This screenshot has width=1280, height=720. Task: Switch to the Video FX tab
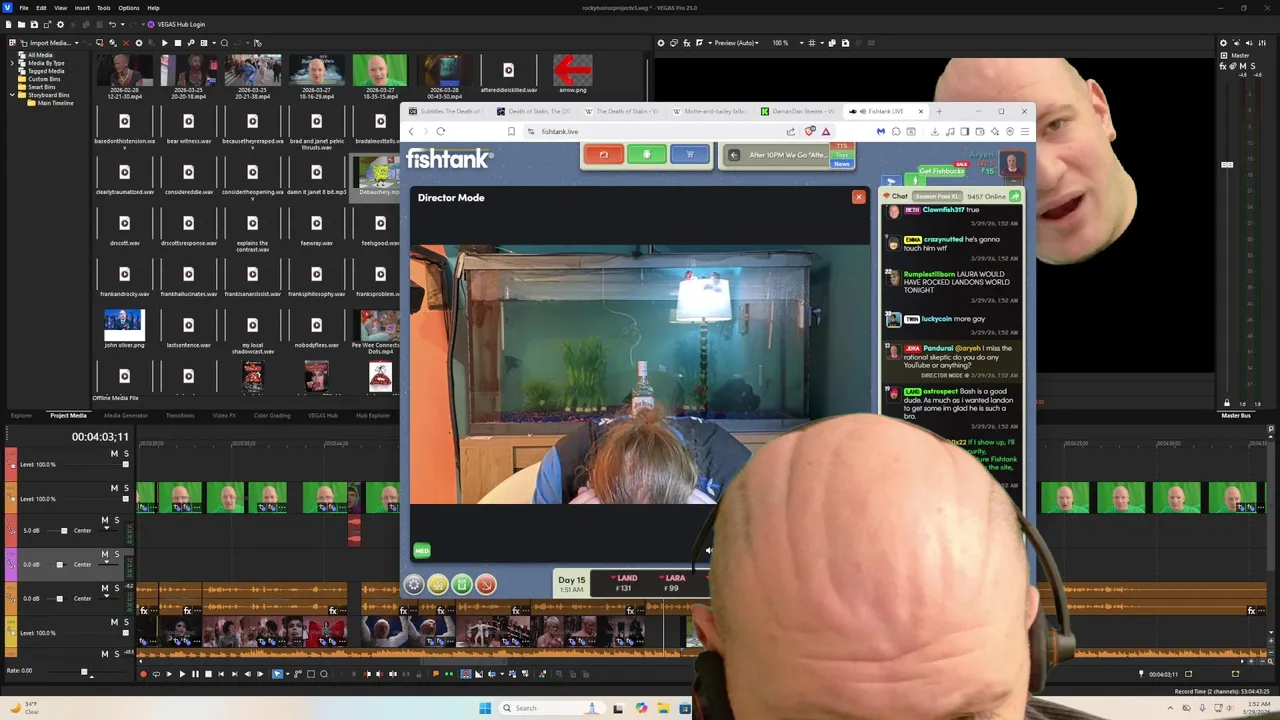(x=224, y=415)
